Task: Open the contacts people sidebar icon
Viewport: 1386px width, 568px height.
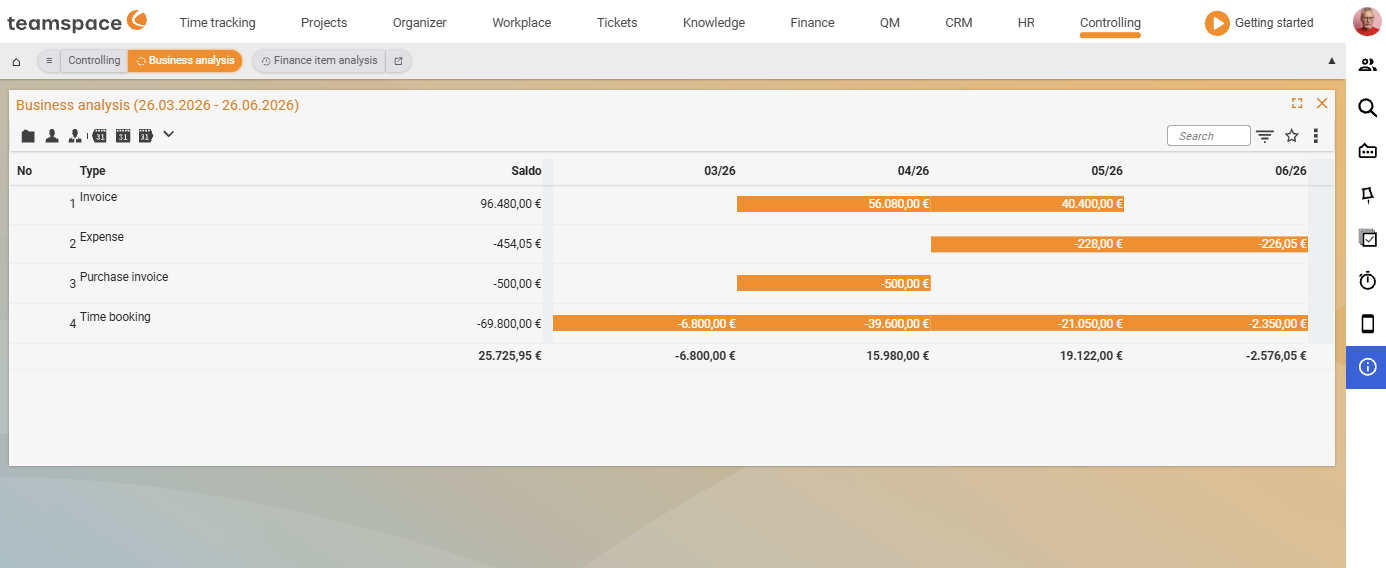Action: point(1368,65)
